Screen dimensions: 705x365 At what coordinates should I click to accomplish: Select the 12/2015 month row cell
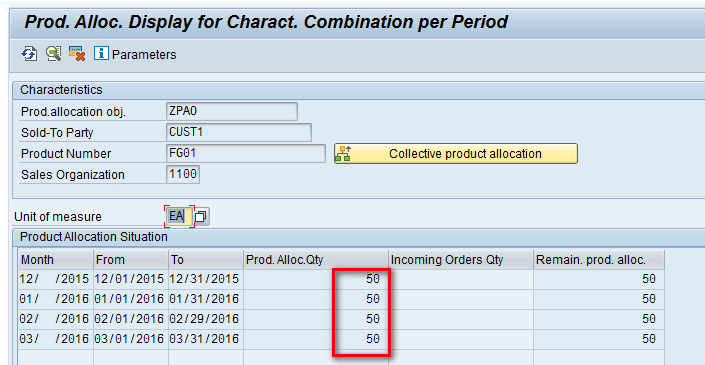[56, 279]
